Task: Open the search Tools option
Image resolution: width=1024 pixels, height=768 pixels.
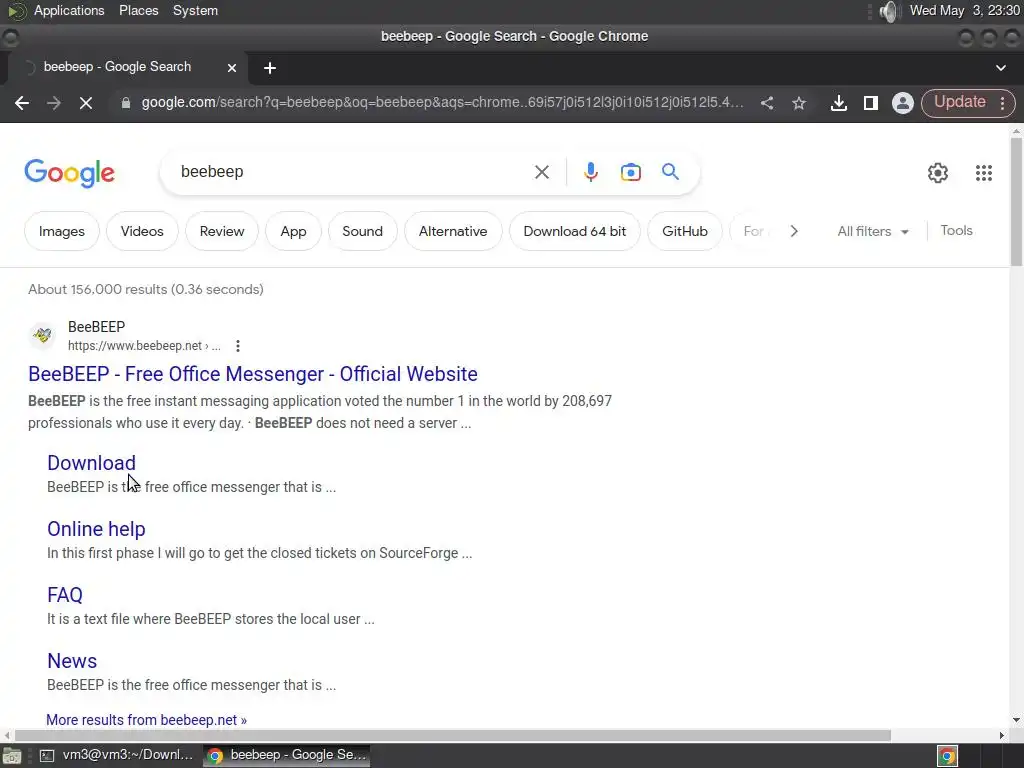Action: (956, 231)
